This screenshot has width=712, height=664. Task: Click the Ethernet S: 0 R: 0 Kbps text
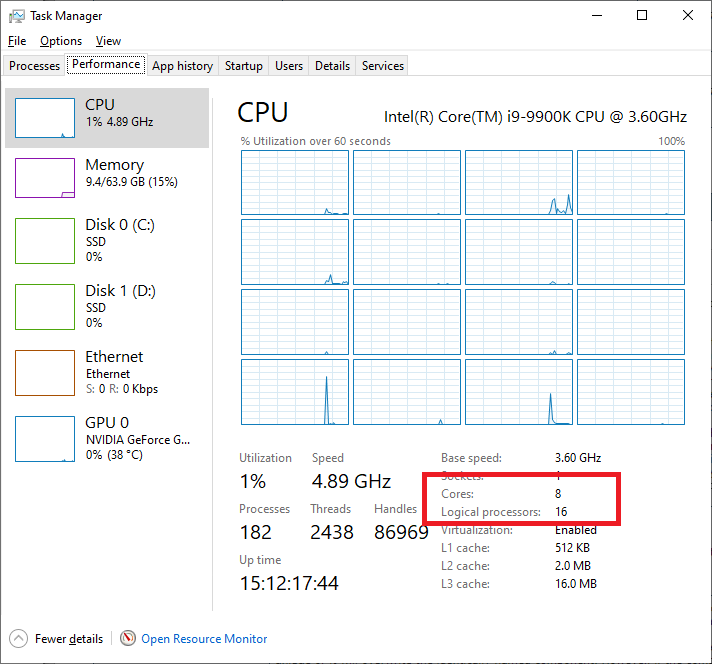(122, 389)
